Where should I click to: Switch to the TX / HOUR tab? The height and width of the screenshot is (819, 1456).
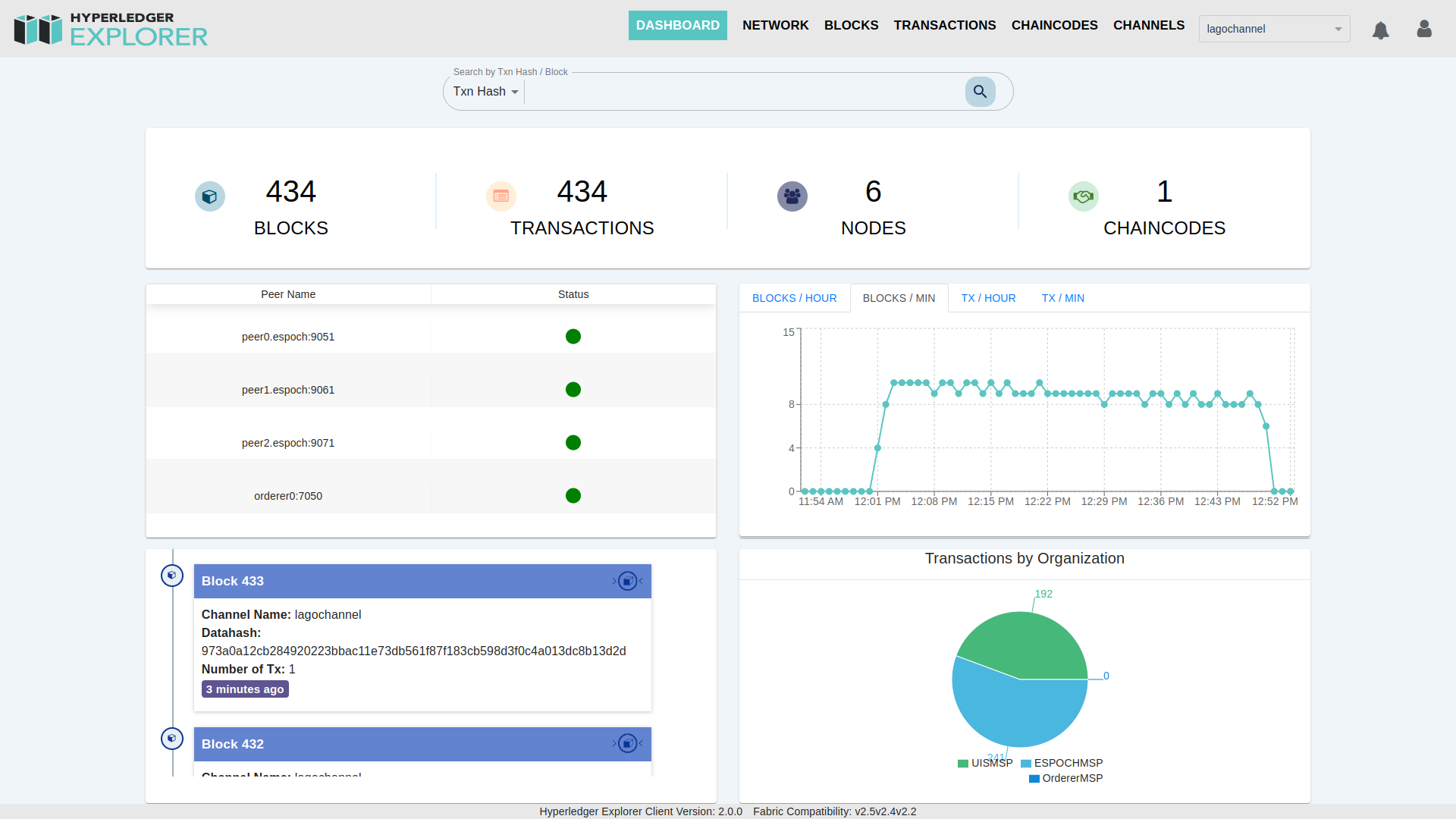point(988,298)
